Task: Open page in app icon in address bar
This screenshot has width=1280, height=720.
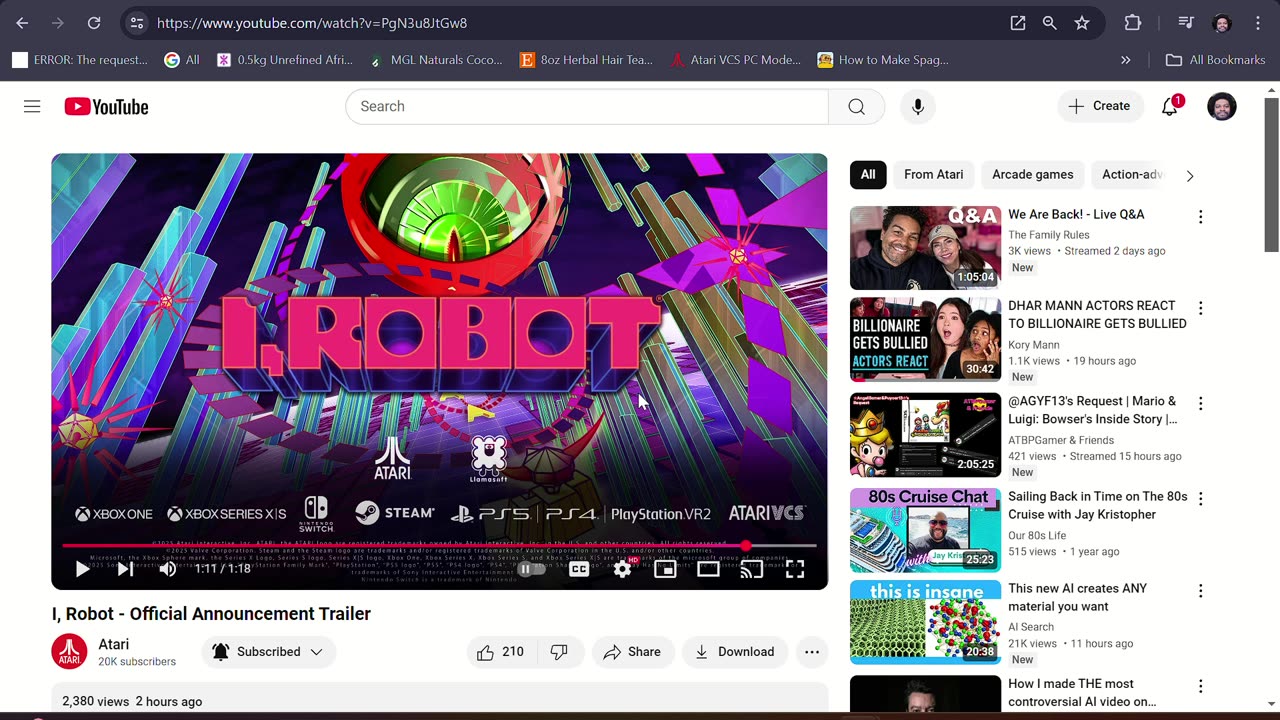Action: point(1018,23)
